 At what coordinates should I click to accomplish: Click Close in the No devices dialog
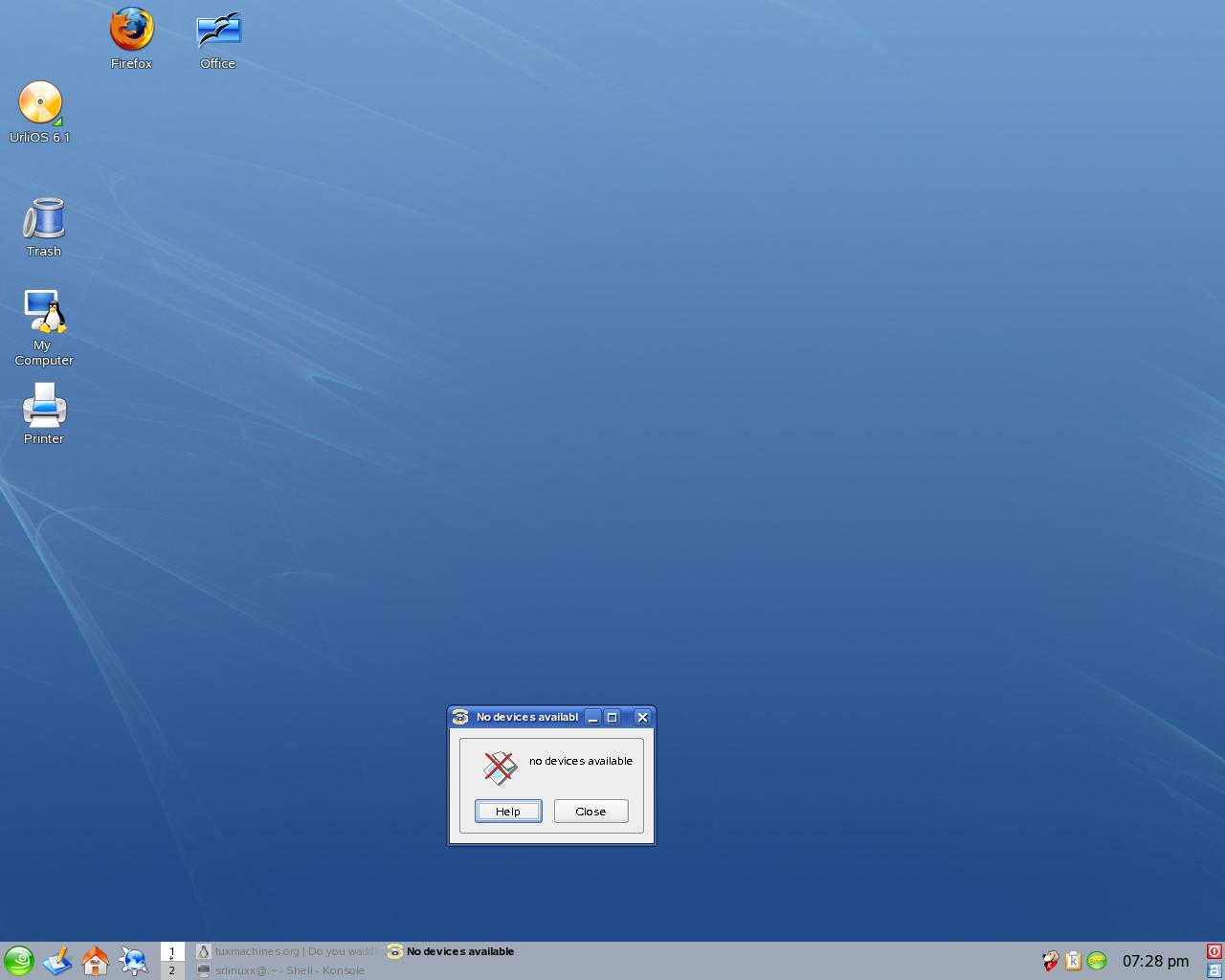click(590, 812)
